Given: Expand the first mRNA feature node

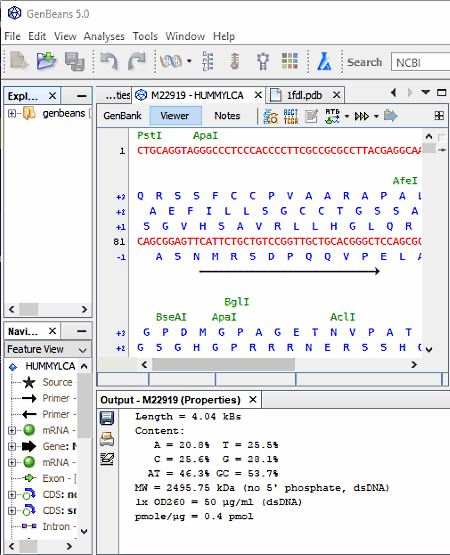Looking at the screenshot, I should point(12,430).
